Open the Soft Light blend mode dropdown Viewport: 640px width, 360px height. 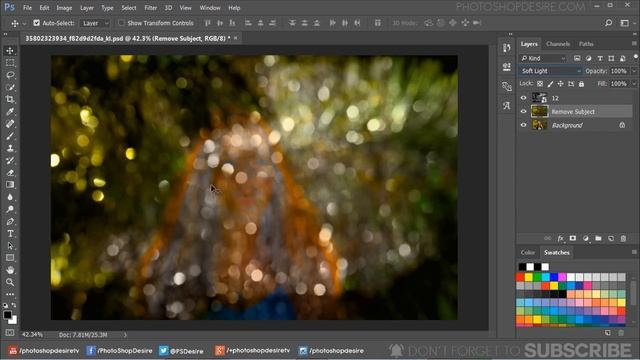[x=551, y=71]
